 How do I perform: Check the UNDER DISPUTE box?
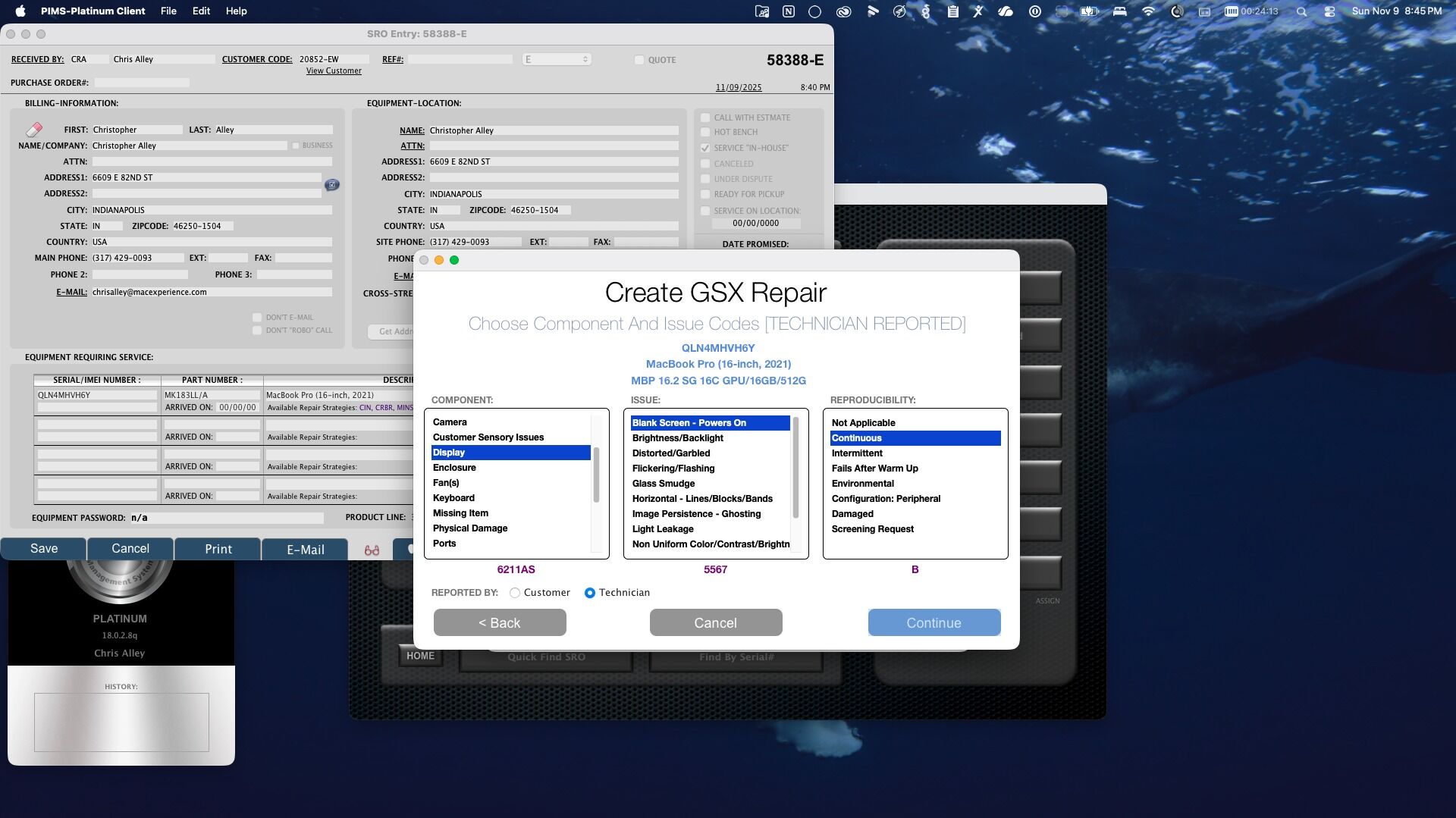[x=705, y=179]
